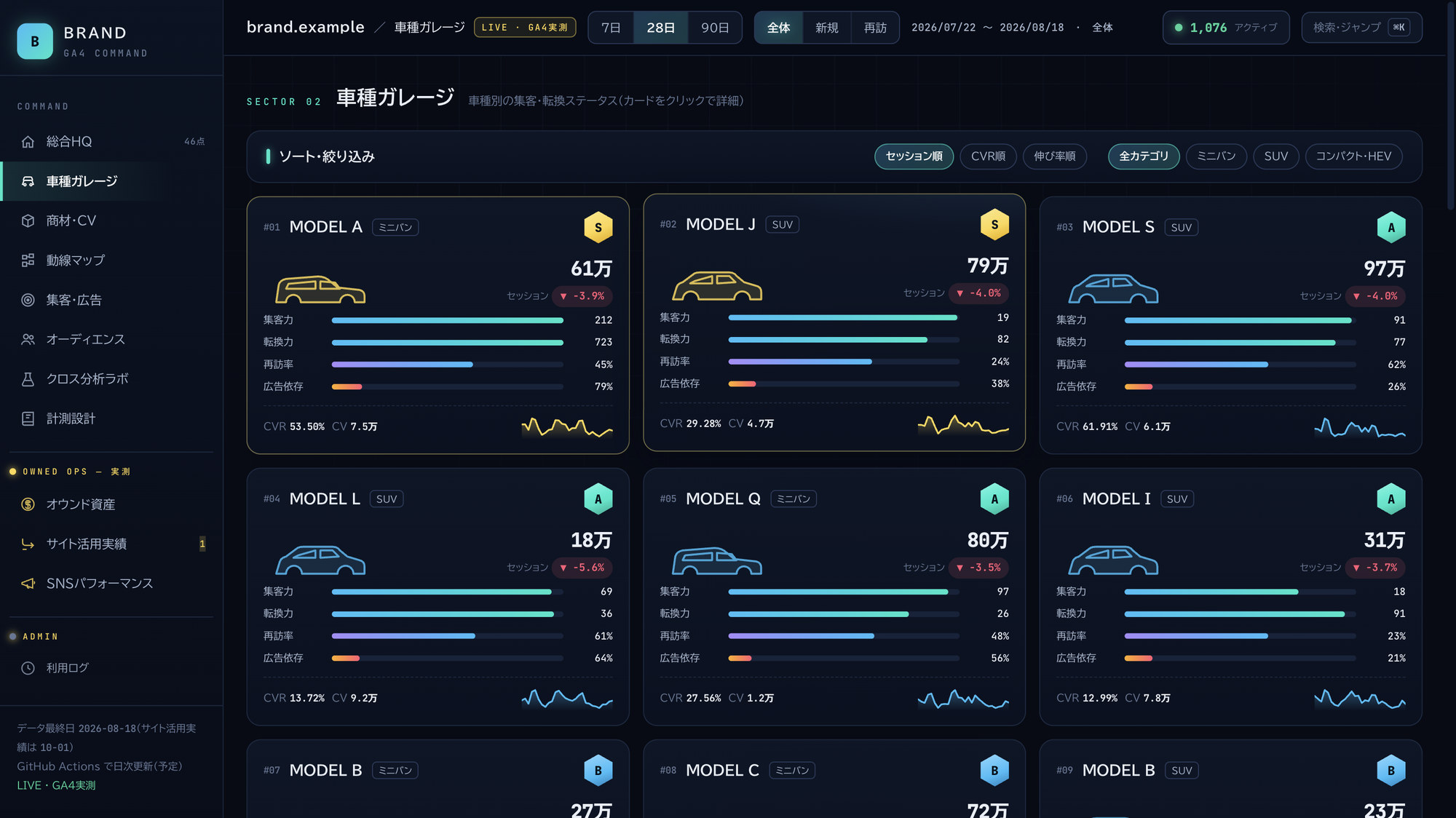This screenshot has height=818, width=1456.
Task: Click the page's vertical scrollbar
Action: (x=1451, y=105)
